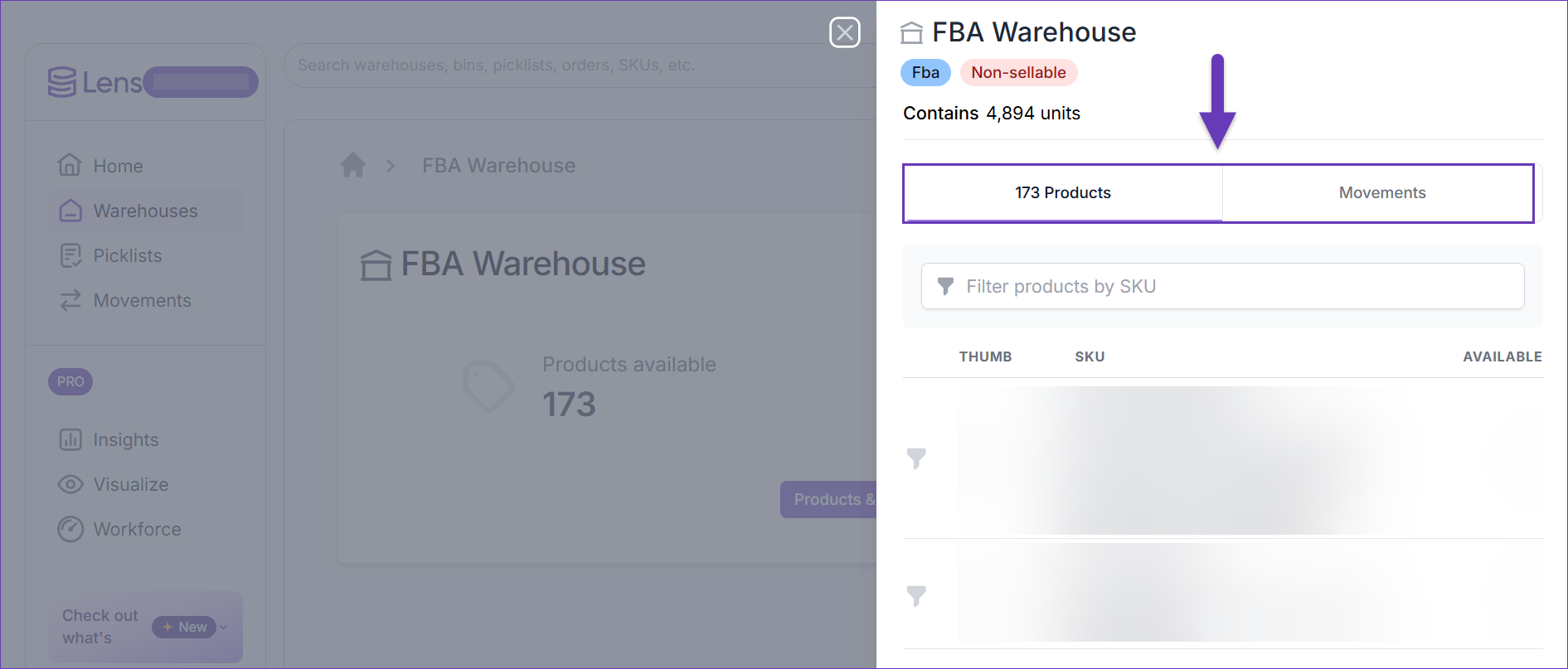
Task: Switch to the Movements tab in panel
Action: click(x=1381, y=193)
